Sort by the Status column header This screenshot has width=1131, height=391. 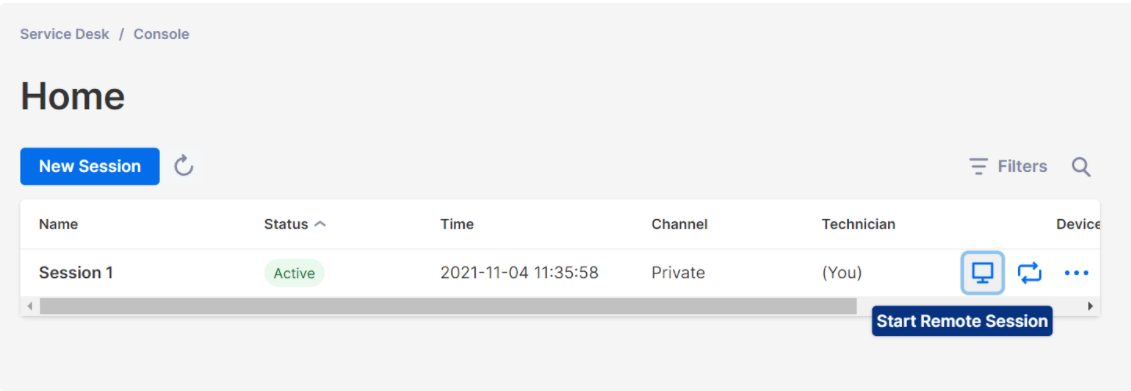tap(286, 224)
